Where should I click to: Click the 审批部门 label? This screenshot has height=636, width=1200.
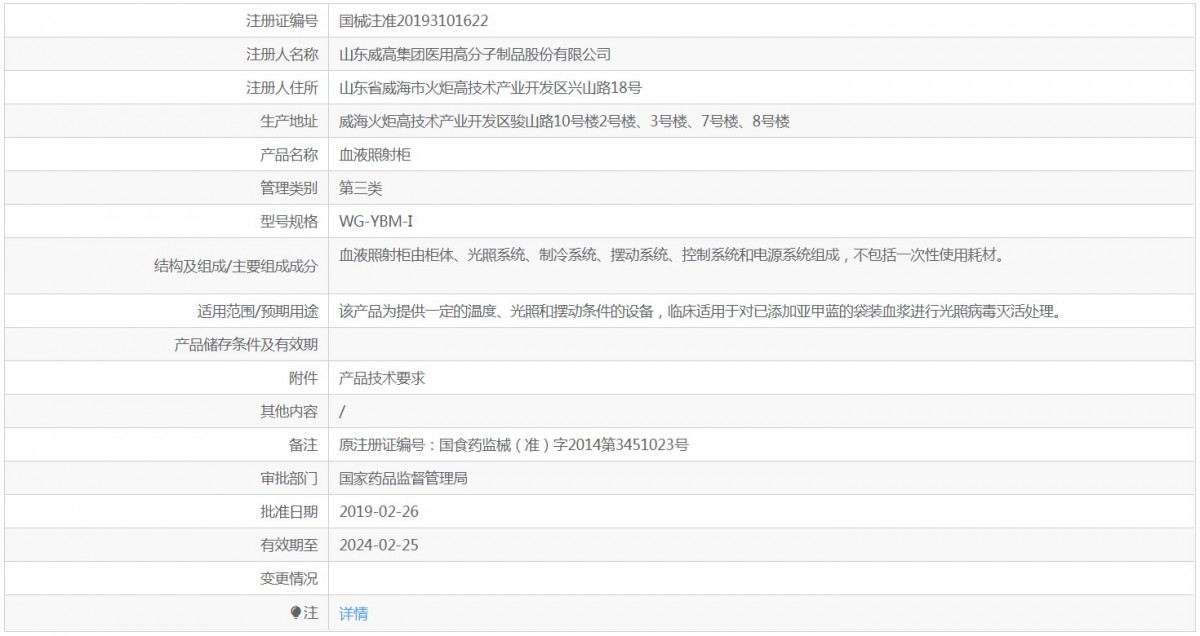pyautogui.click(x=289, y=478)
